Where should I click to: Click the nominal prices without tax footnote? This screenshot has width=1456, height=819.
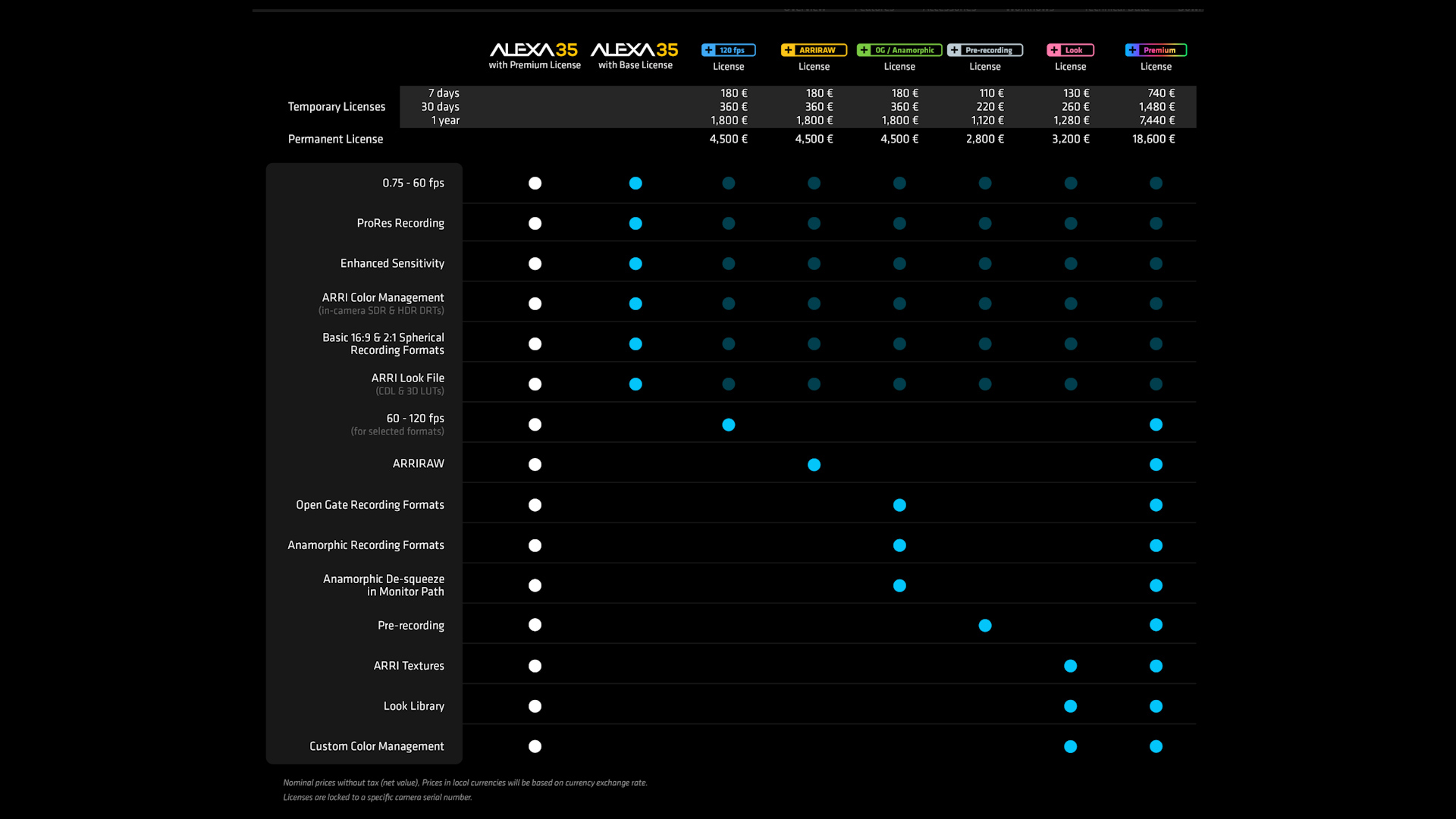tap(465, 783)
